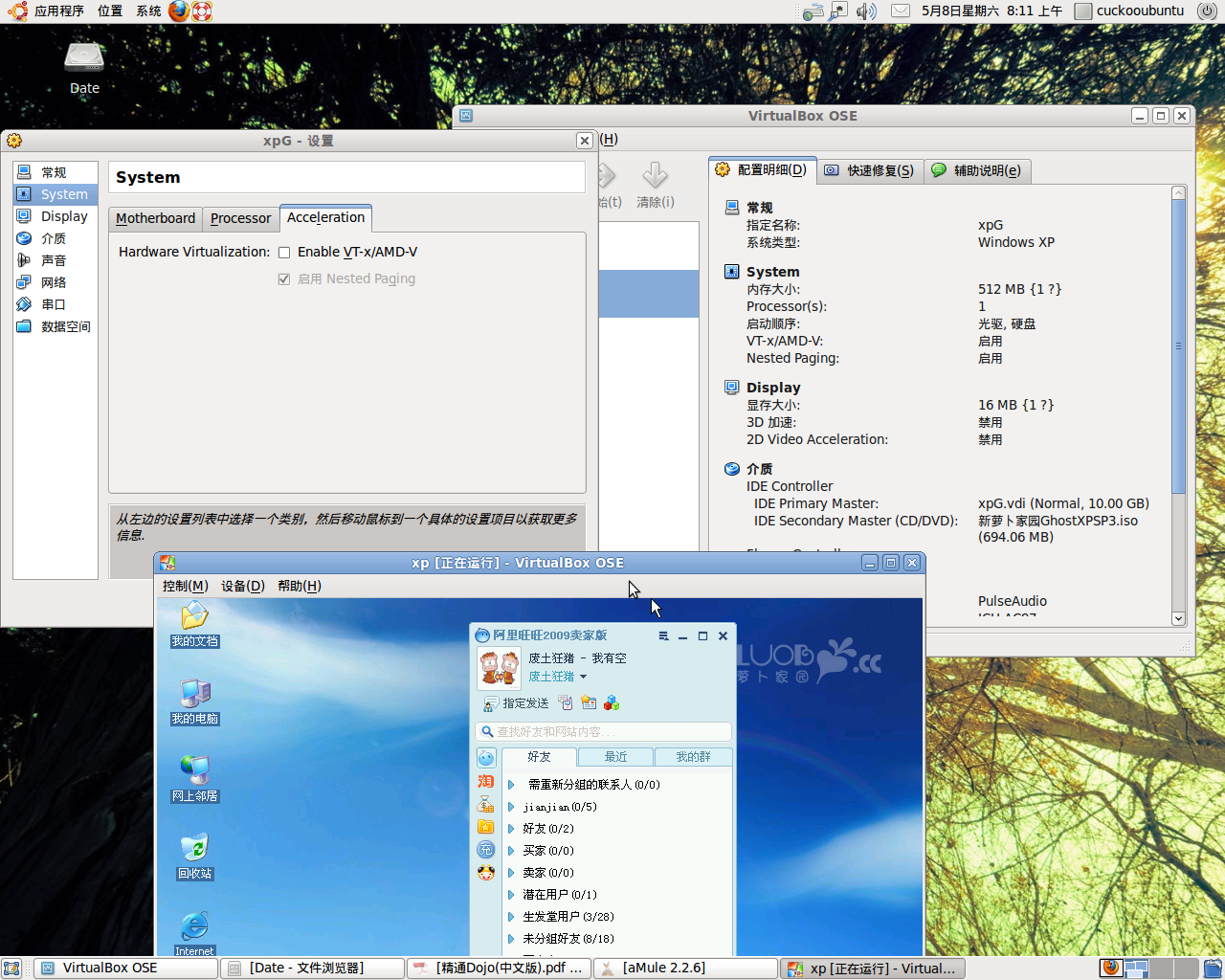Click the Discard down-arrow toolbar icon in VirtualBox
1225x980 pixels.
tap(656, 183)
